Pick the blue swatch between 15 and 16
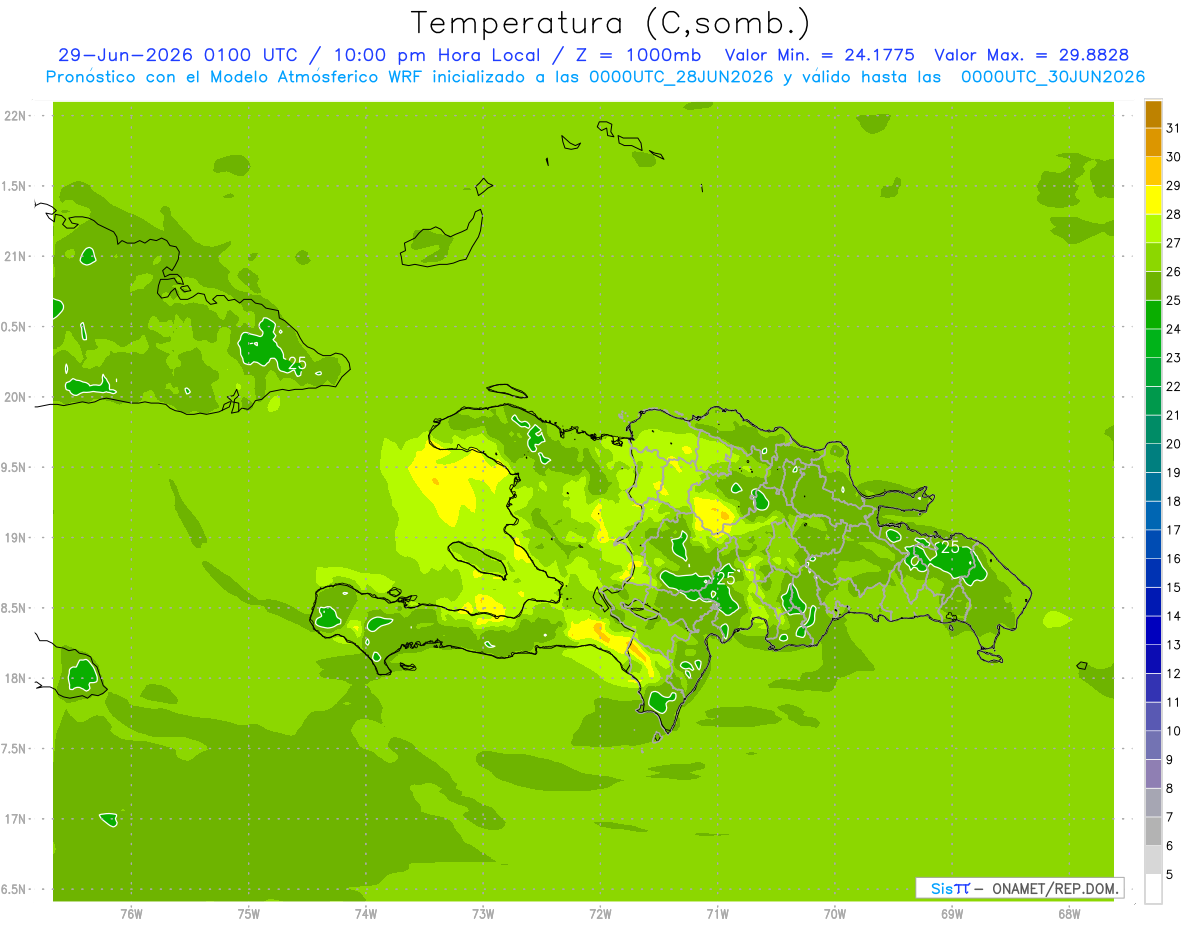This screenshot has height=927, width=1200. [x=1153, y=573]
